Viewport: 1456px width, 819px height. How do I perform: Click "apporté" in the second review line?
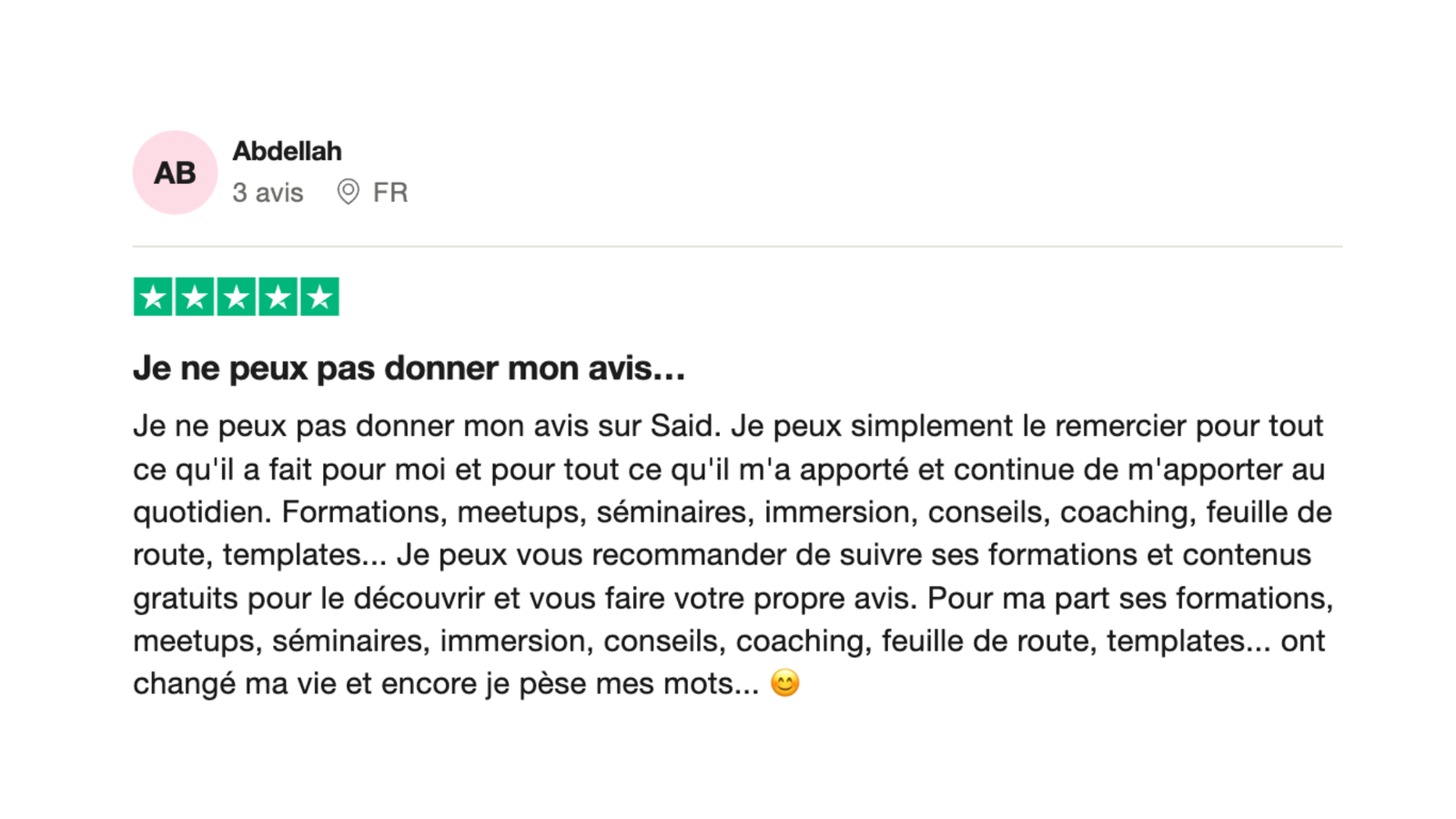click(x=854, y=470)
